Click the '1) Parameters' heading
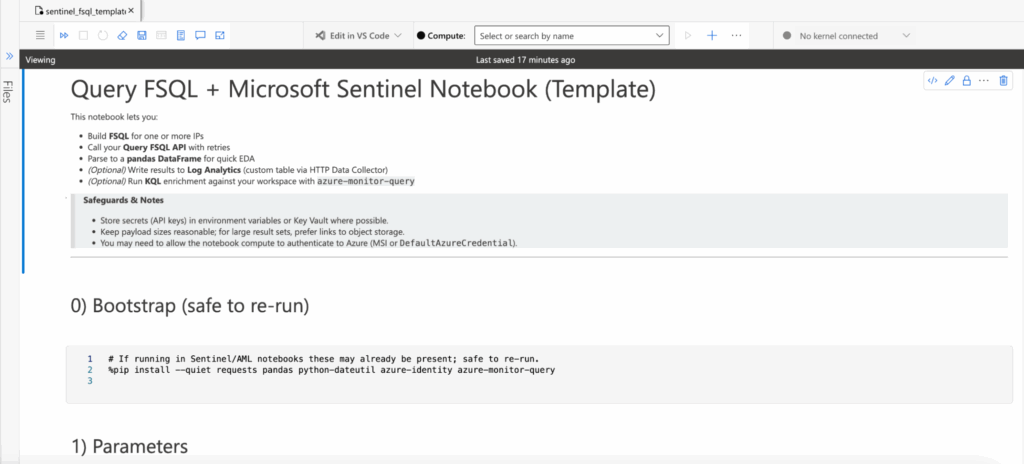The image size is (1024, 464). coord(129,446)
